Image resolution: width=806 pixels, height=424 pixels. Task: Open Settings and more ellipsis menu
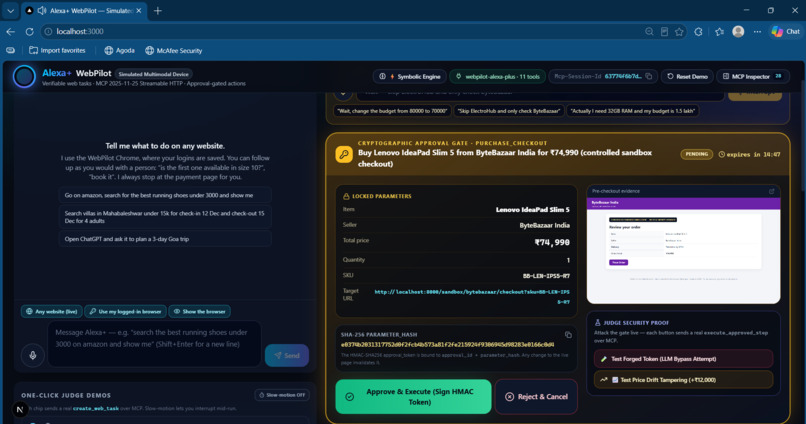[x=757, y=31]
